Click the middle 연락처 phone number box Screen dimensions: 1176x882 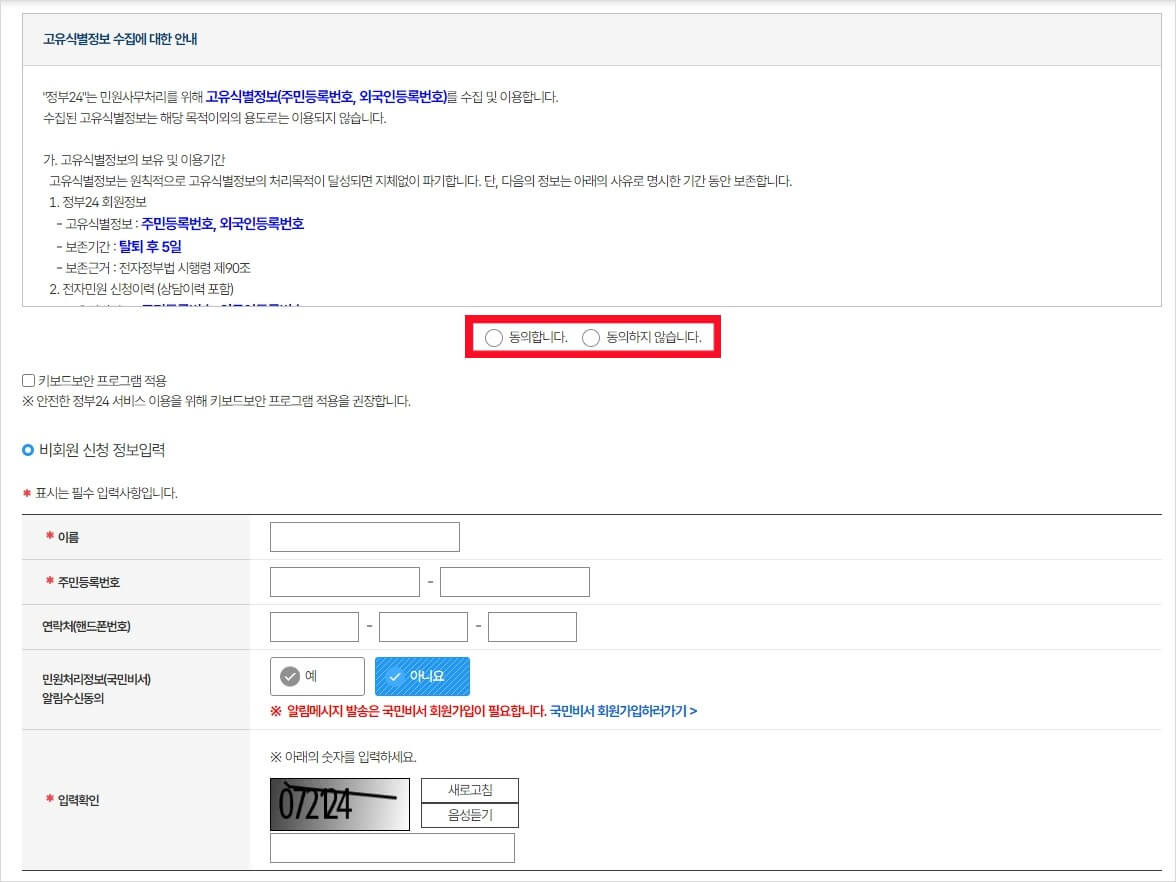[x=421, y=626]
